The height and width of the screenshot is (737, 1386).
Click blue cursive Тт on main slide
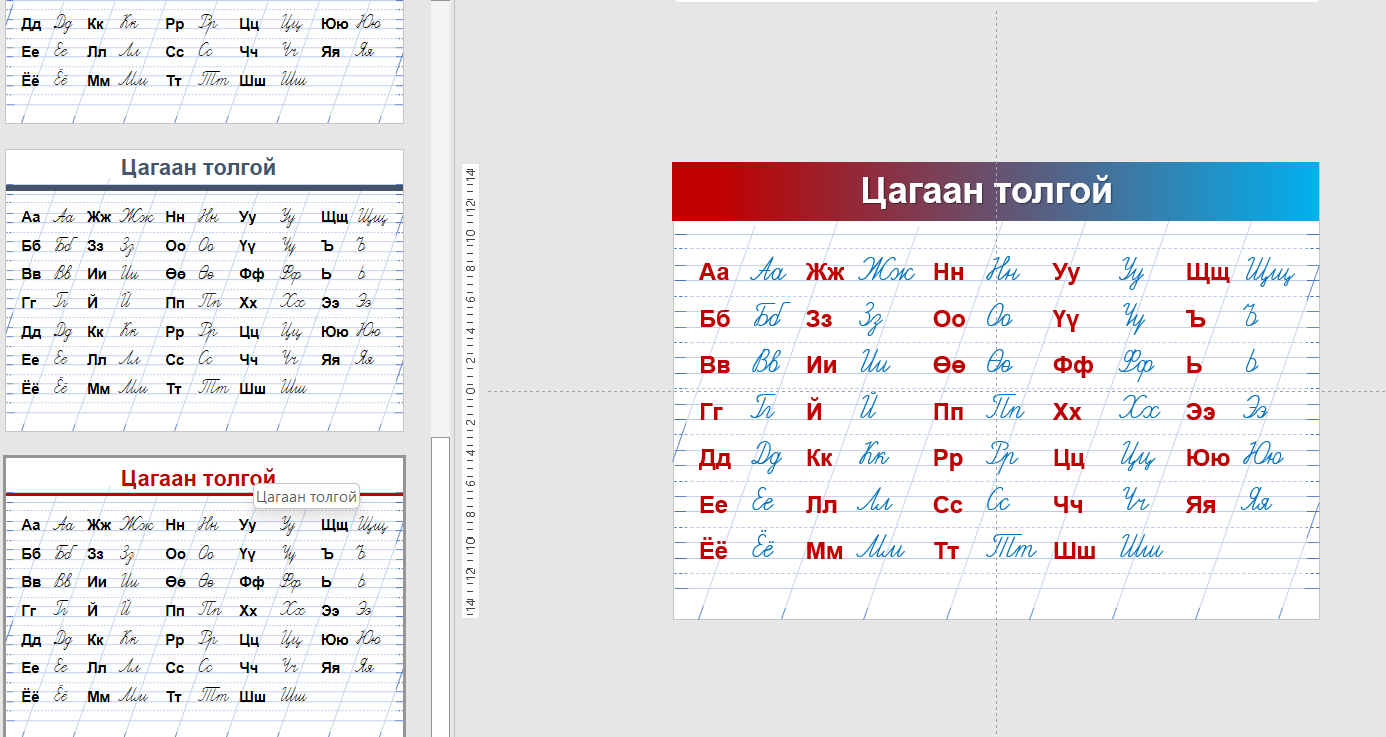coord(1011,547)
